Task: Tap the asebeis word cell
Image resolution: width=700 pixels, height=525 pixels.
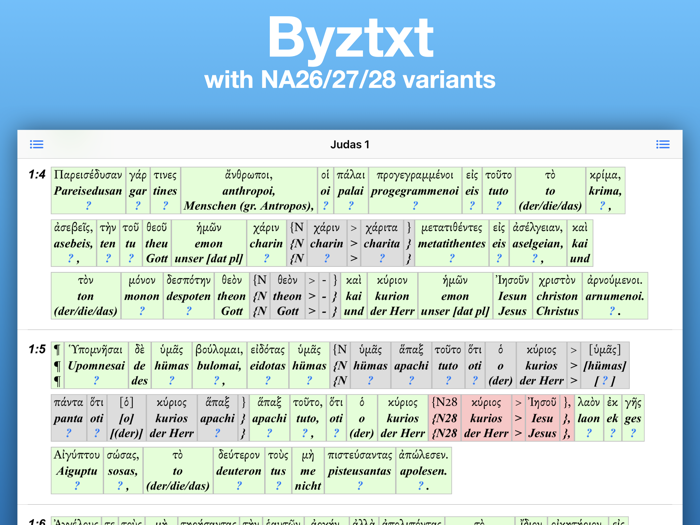Action: 74,243
